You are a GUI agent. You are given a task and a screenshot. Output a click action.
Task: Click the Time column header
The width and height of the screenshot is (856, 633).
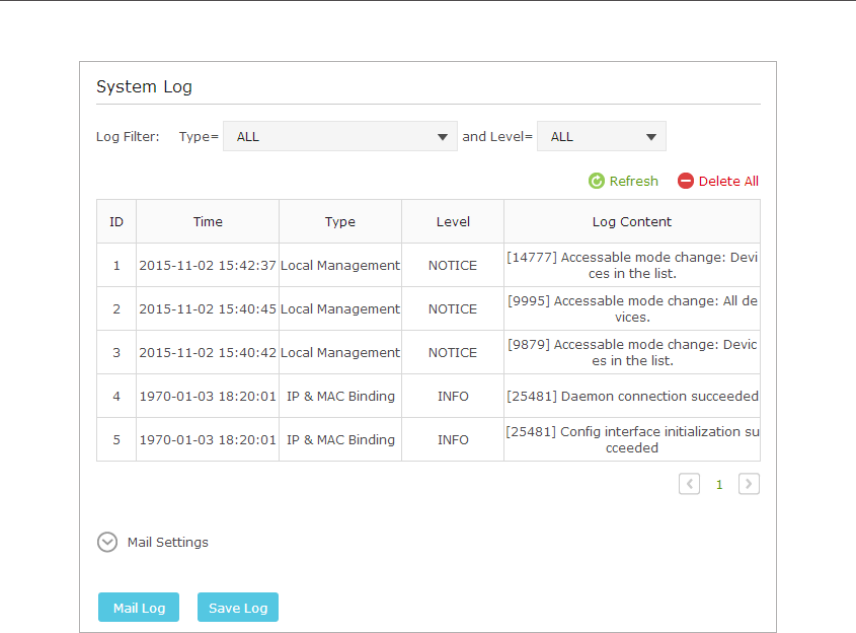click(x=208, y=222)
